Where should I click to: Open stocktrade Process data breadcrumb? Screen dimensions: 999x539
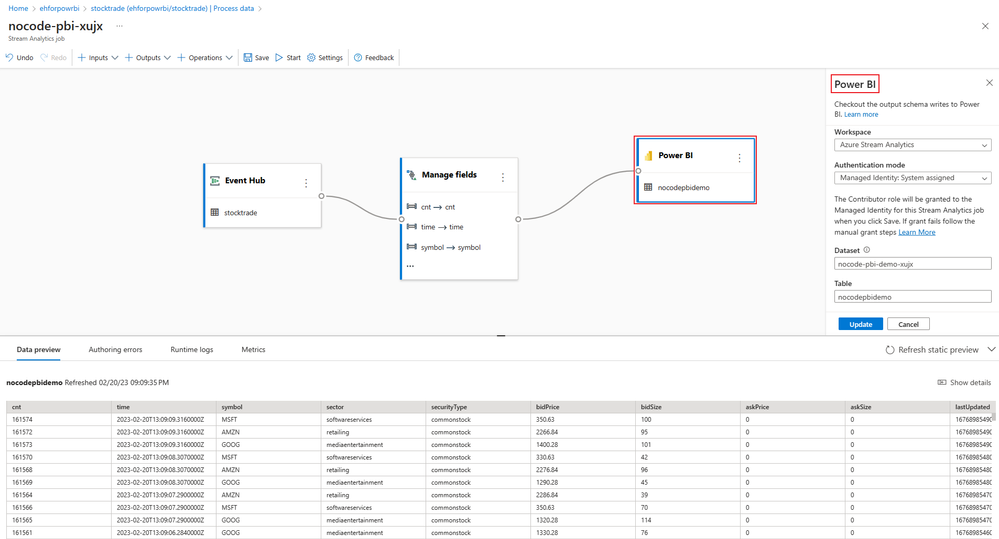[172, 8]
